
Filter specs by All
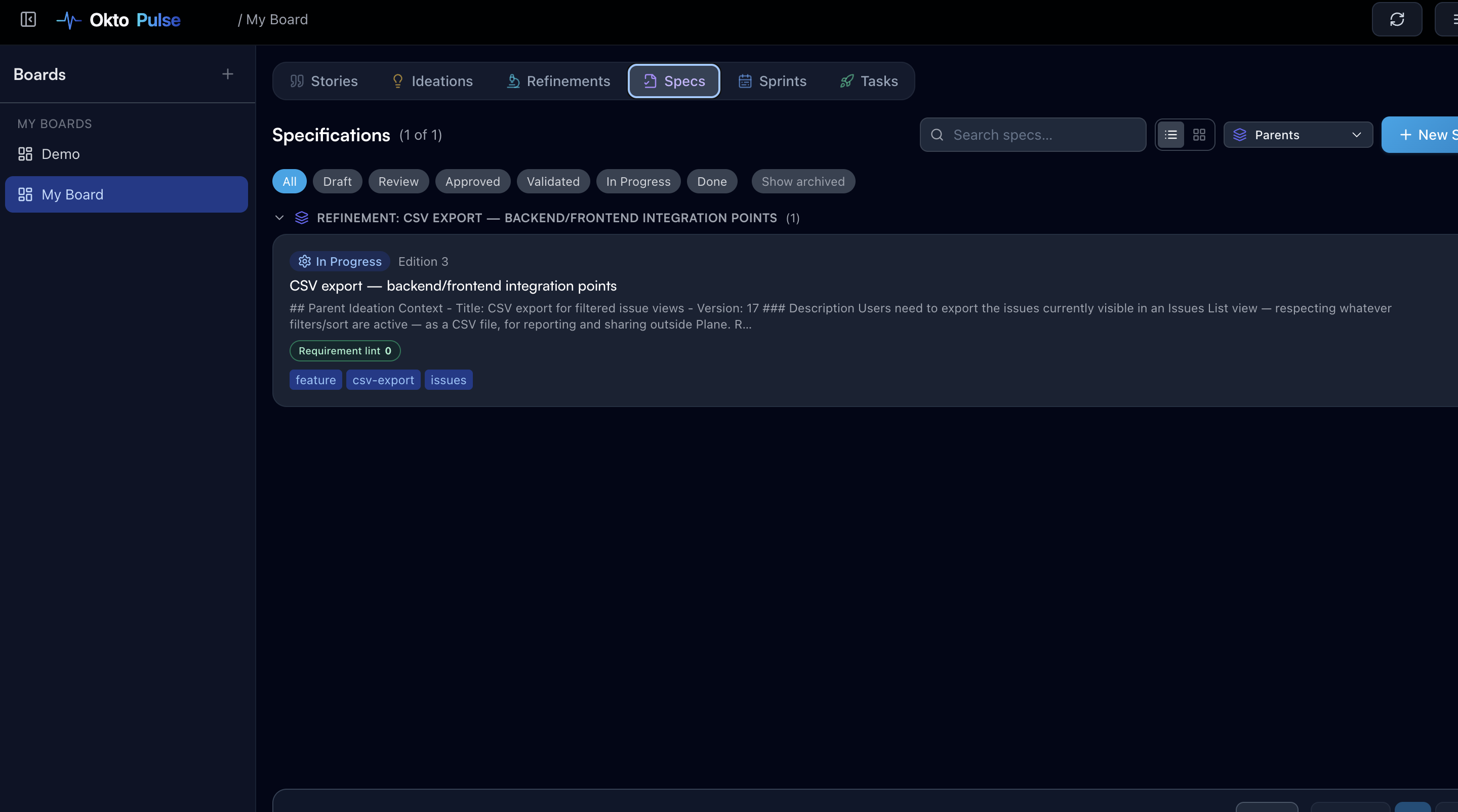tap(289, 181)
